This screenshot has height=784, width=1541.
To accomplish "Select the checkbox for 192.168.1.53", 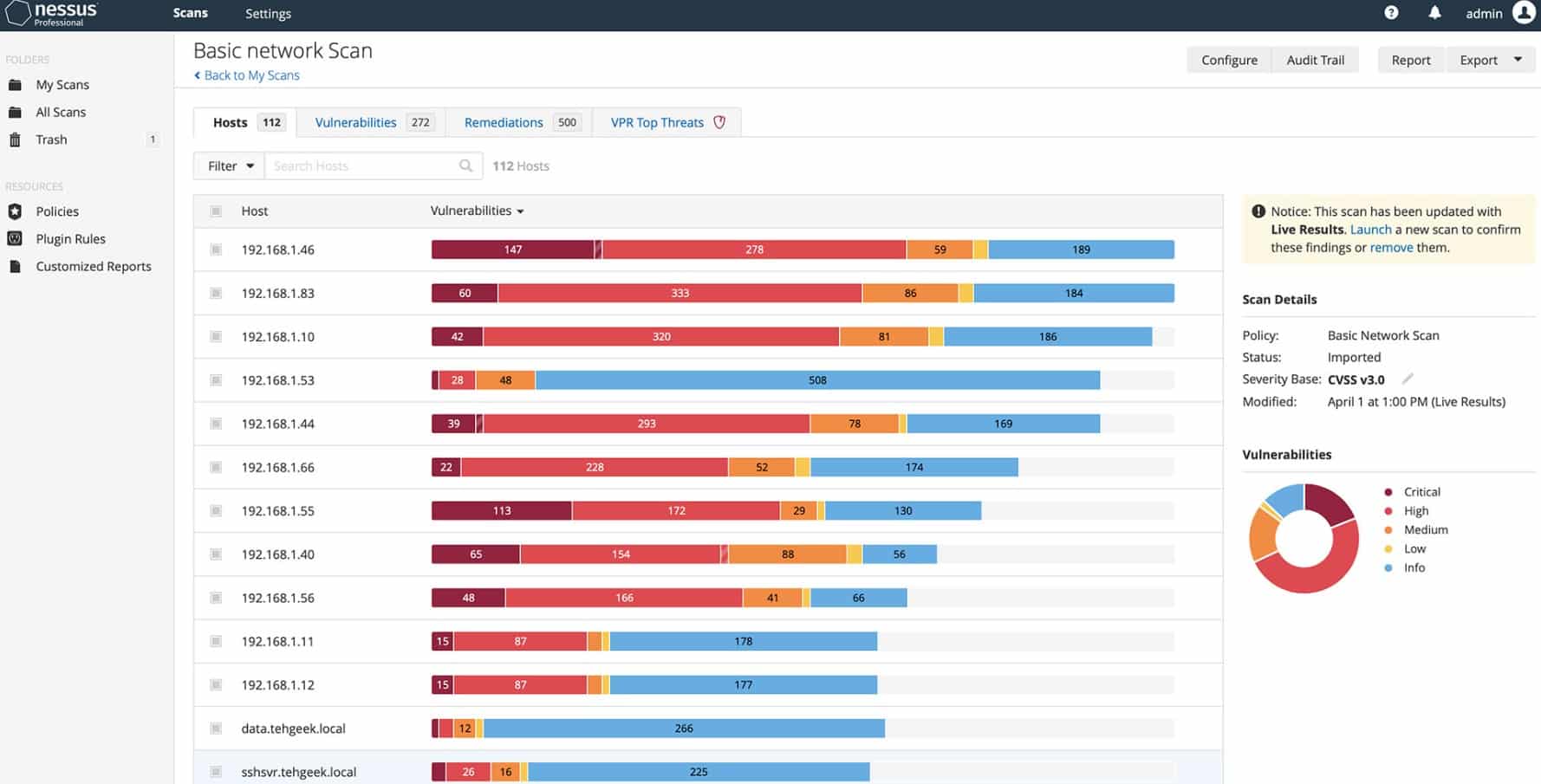I will [216, 380].
